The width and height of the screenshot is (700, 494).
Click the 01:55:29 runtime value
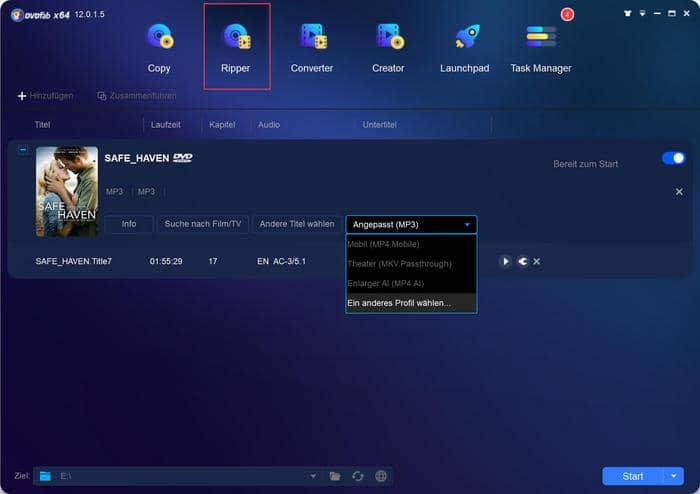tap(166, 261)
